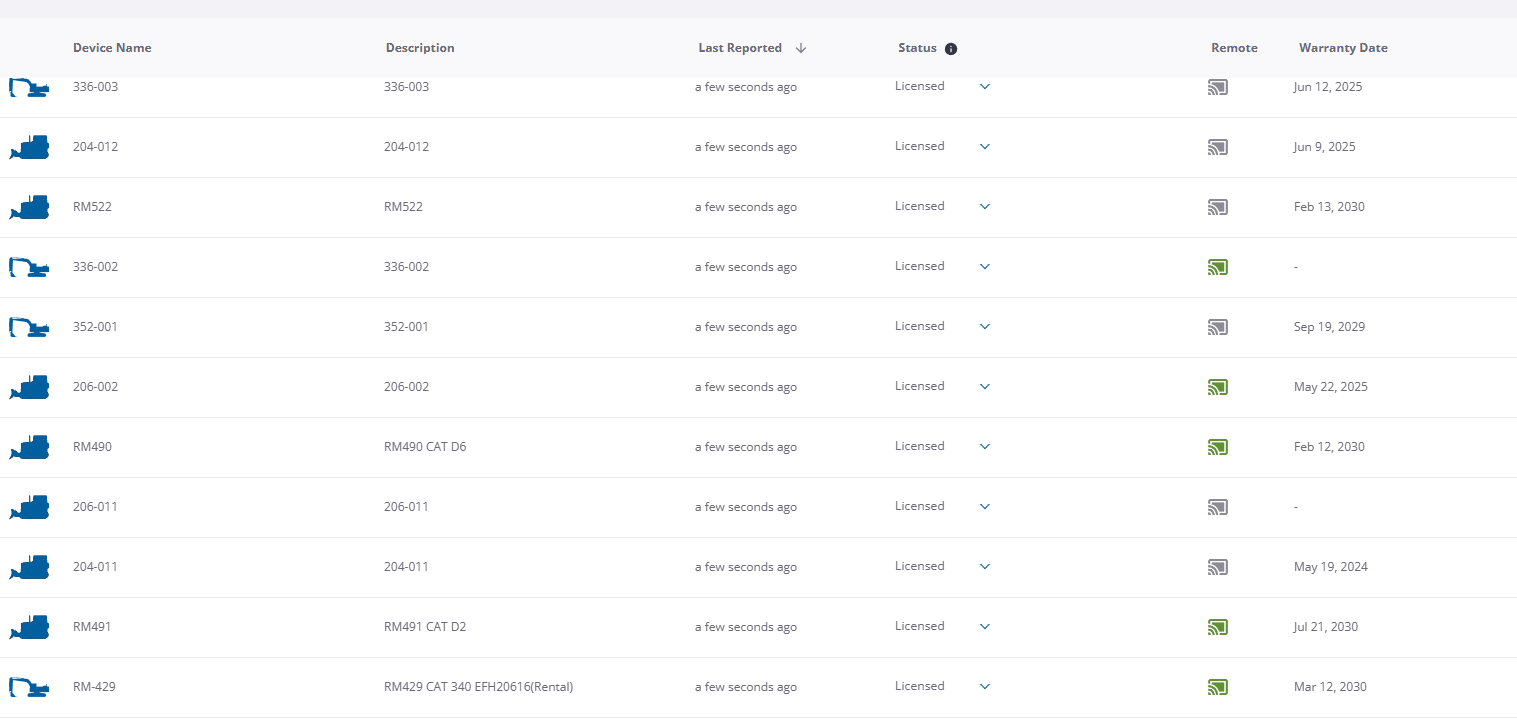Expand the status chevron for 336-003
The height and width of the screenshot is (724, 1517).
point(985,87)
